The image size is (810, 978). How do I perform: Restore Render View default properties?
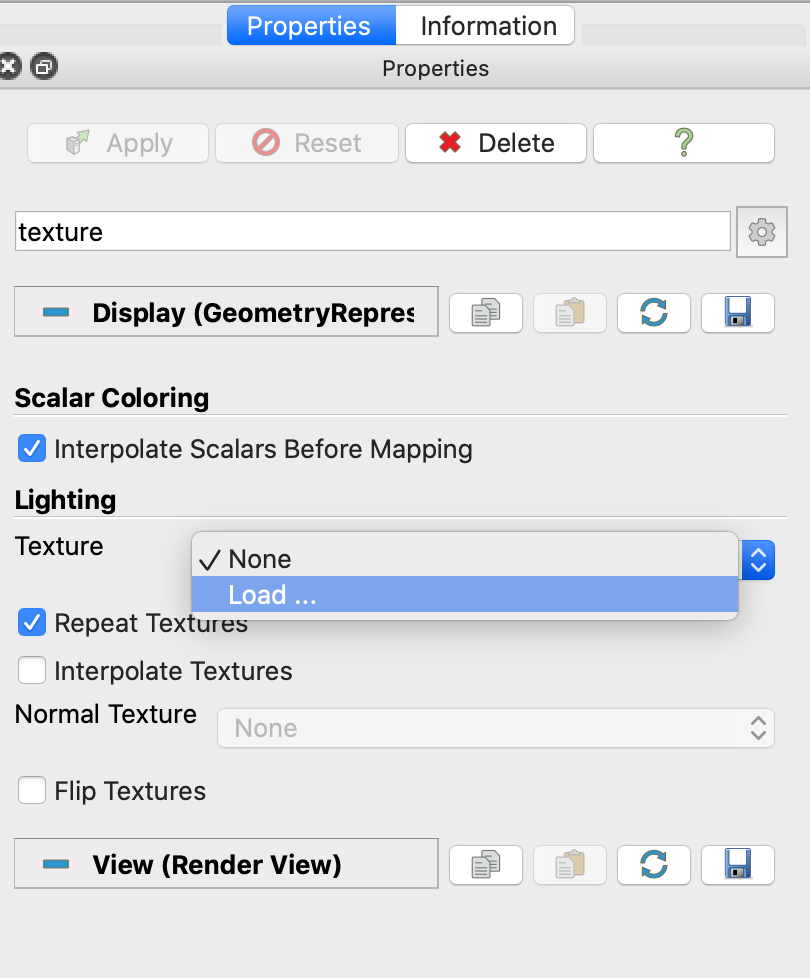pyautogui.click(x=653, y=864)
